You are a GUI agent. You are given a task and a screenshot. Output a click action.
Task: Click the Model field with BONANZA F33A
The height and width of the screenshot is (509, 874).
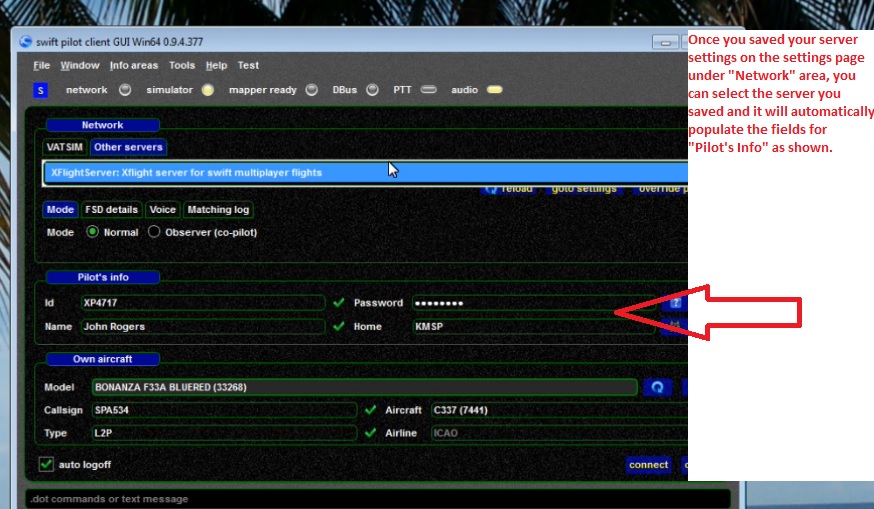(365, 387)
